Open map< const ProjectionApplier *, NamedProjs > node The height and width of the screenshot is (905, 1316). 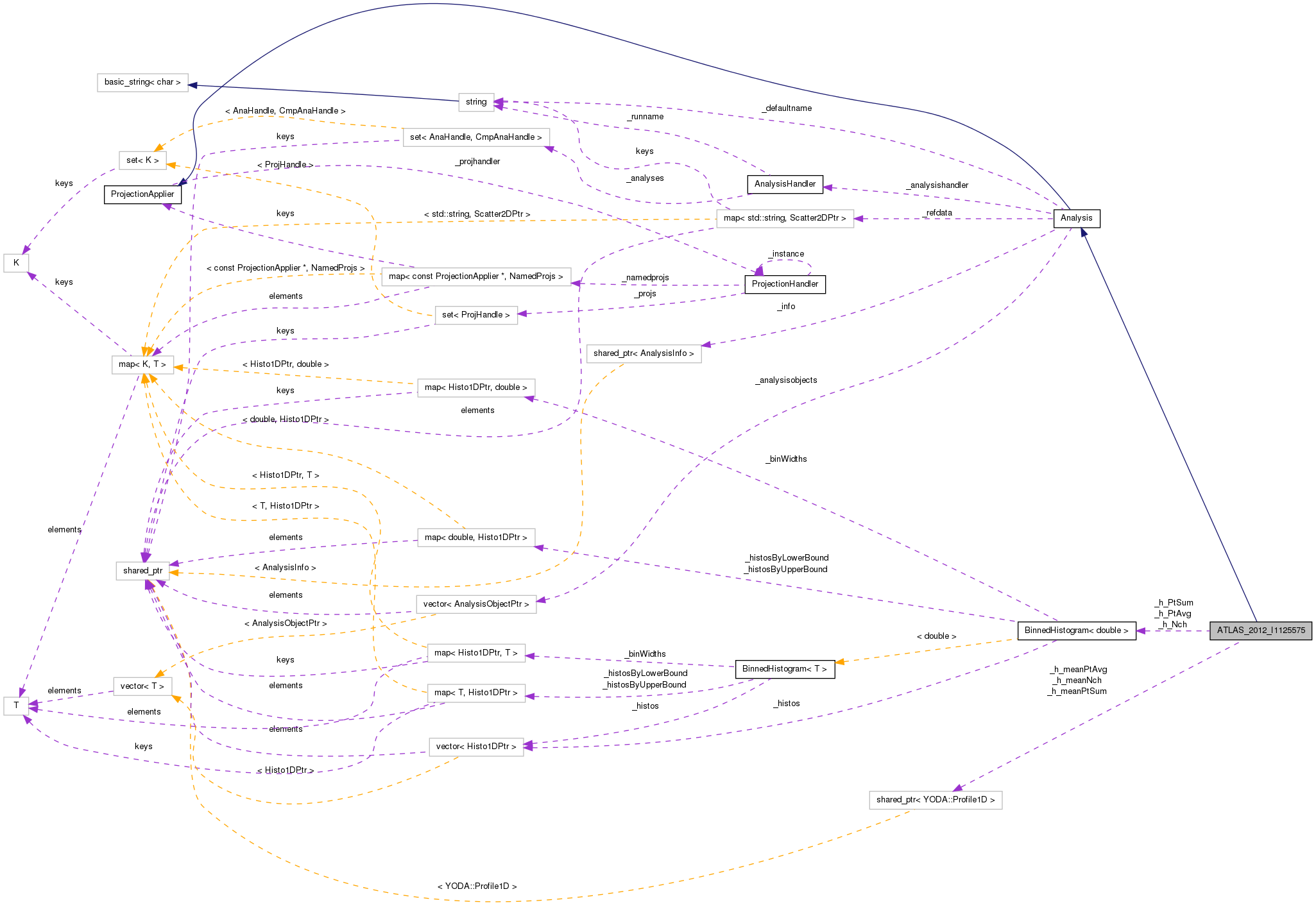(476, 276)
